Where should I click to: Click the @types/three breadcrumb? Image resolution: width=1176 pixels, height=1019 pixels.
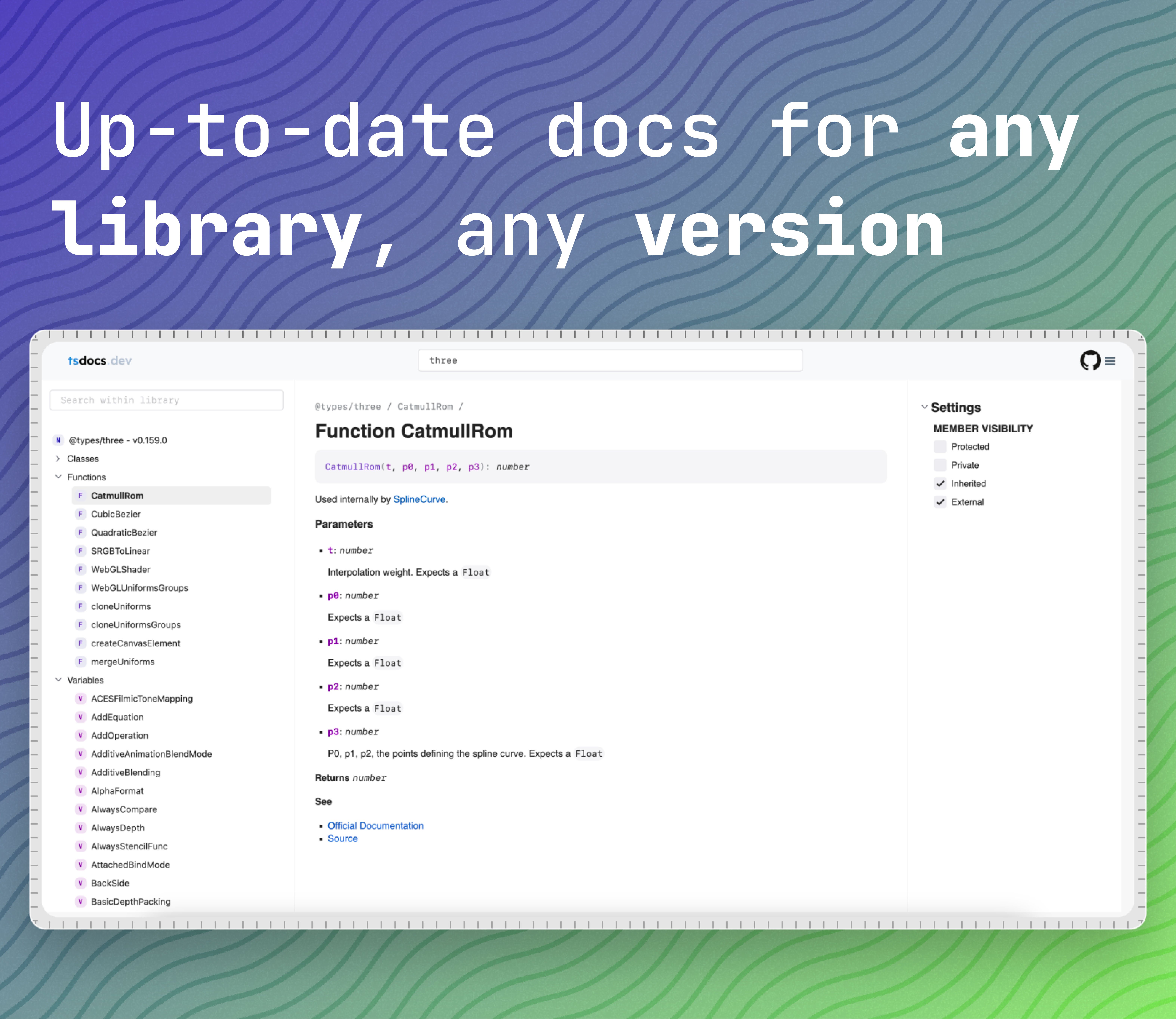pyautogui.click(x=348, y=407)
